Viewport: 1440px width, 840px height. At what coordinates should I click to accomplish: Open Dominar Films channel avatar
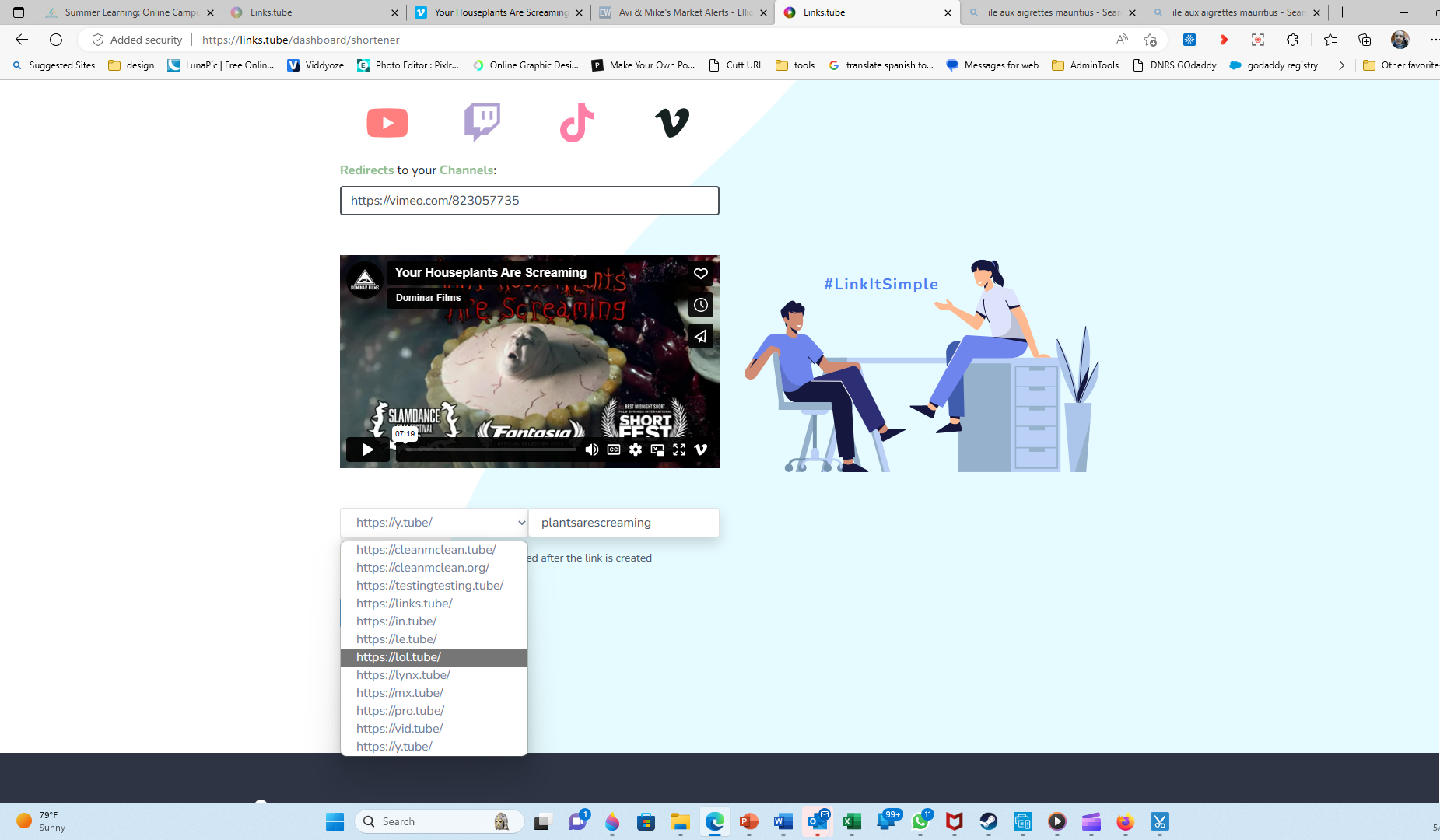365,281
